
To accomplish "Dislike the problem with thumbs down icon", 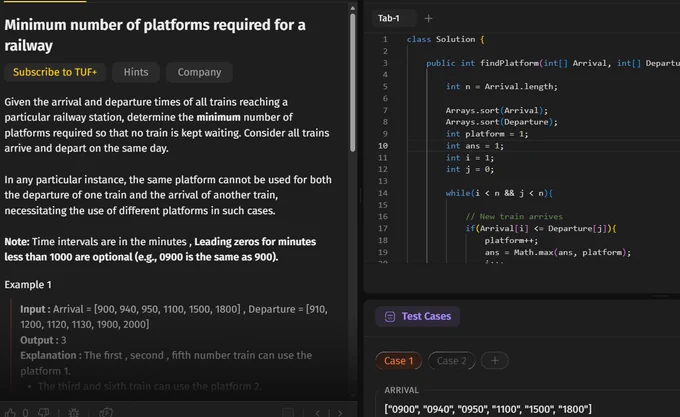I will click(44, 412).
